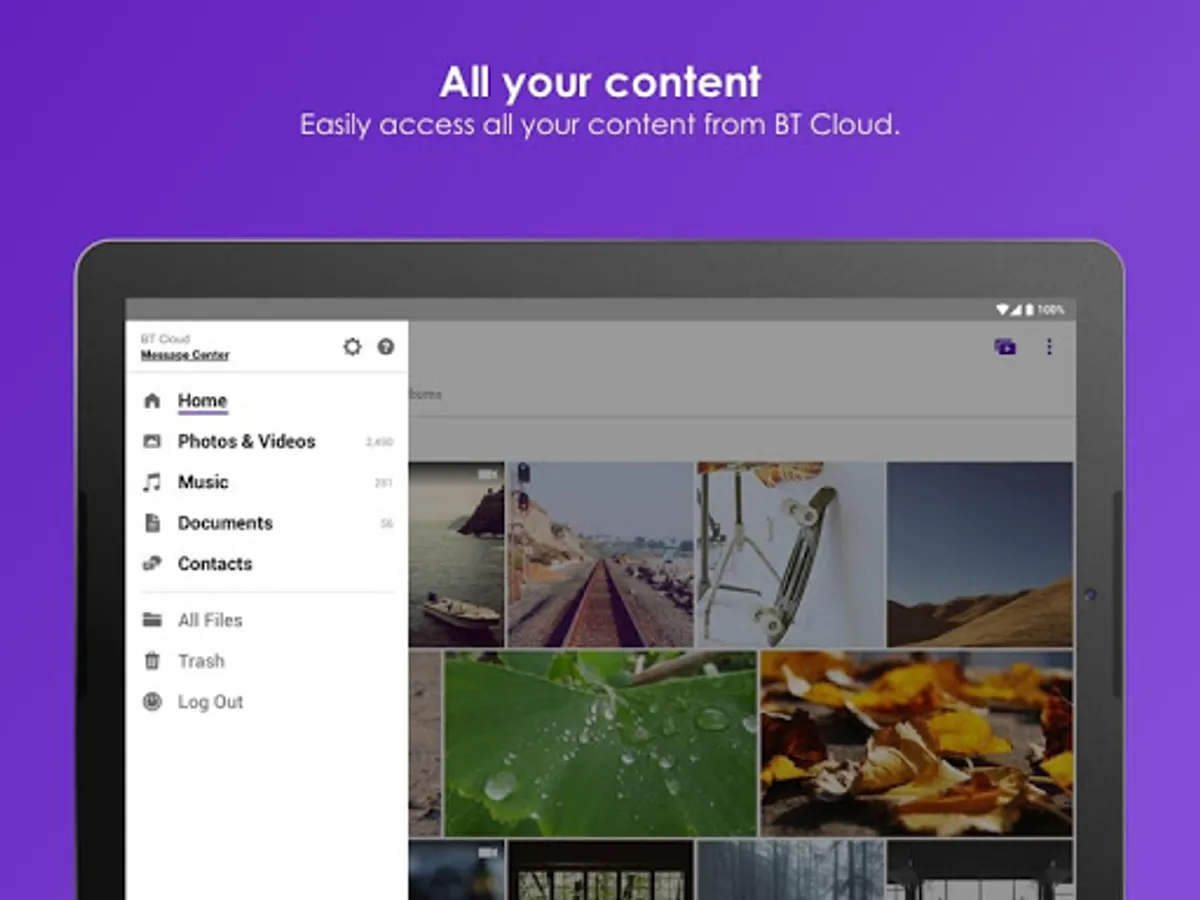Open the help question mark icon

pos(386,347)
